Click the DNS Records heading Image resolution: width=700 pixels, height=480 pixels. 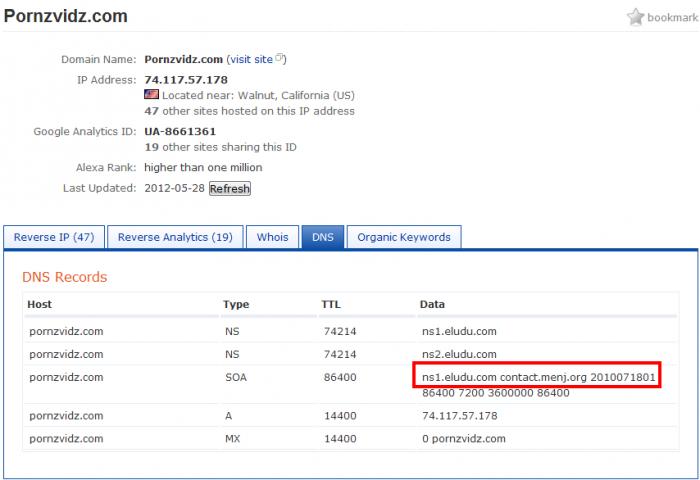pyautogui.click(x=65, y=277)
